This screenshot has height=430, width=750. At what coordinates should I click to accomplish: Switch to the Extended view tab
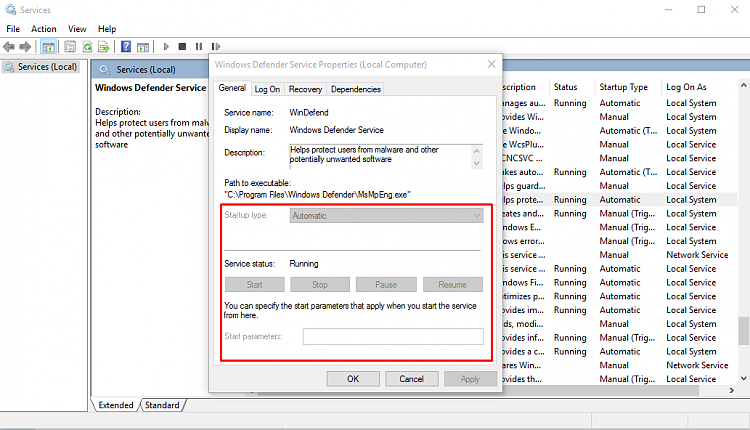(116, 405)
